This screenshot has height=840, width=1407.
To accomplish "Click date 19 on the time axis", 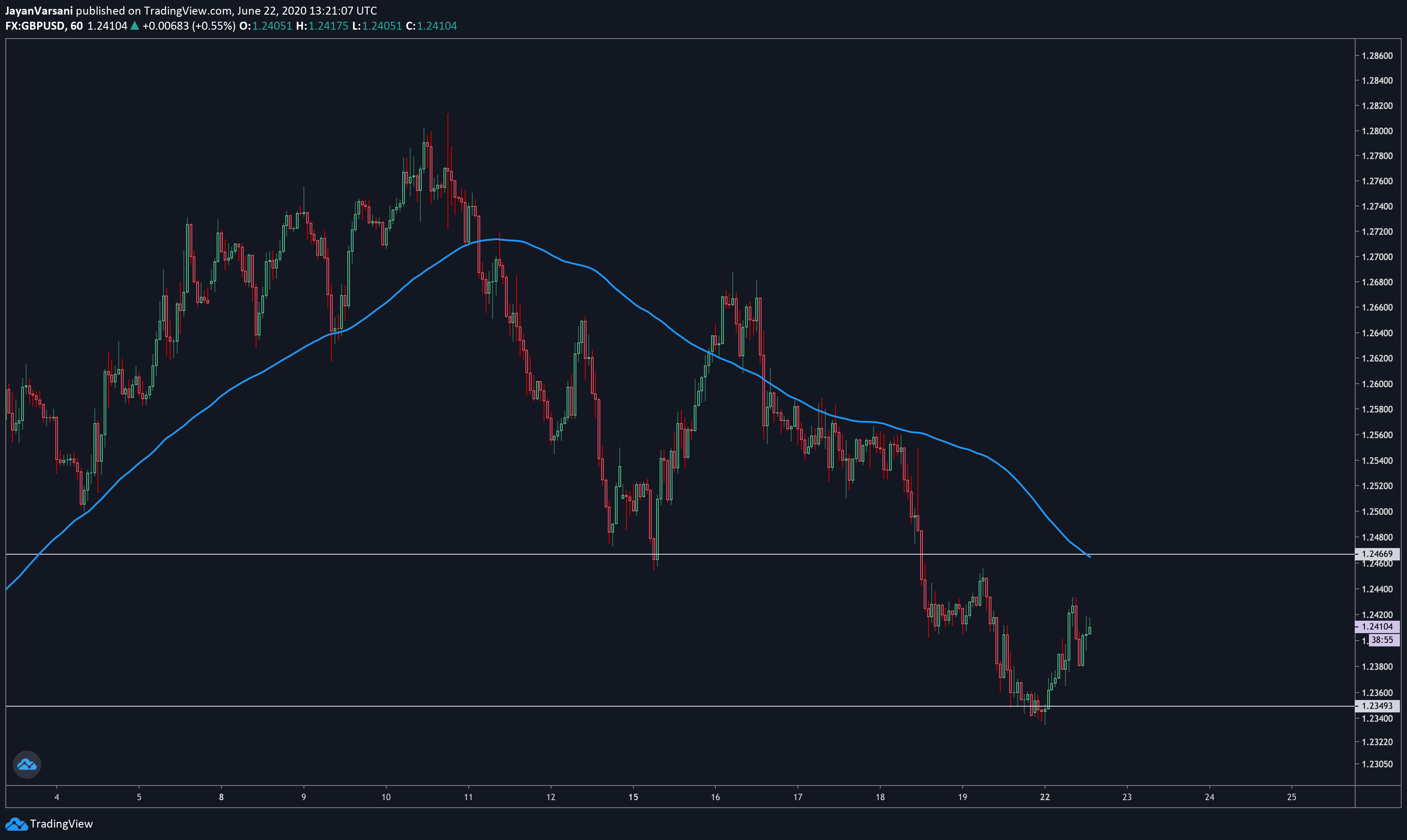I will pos(963,797).
